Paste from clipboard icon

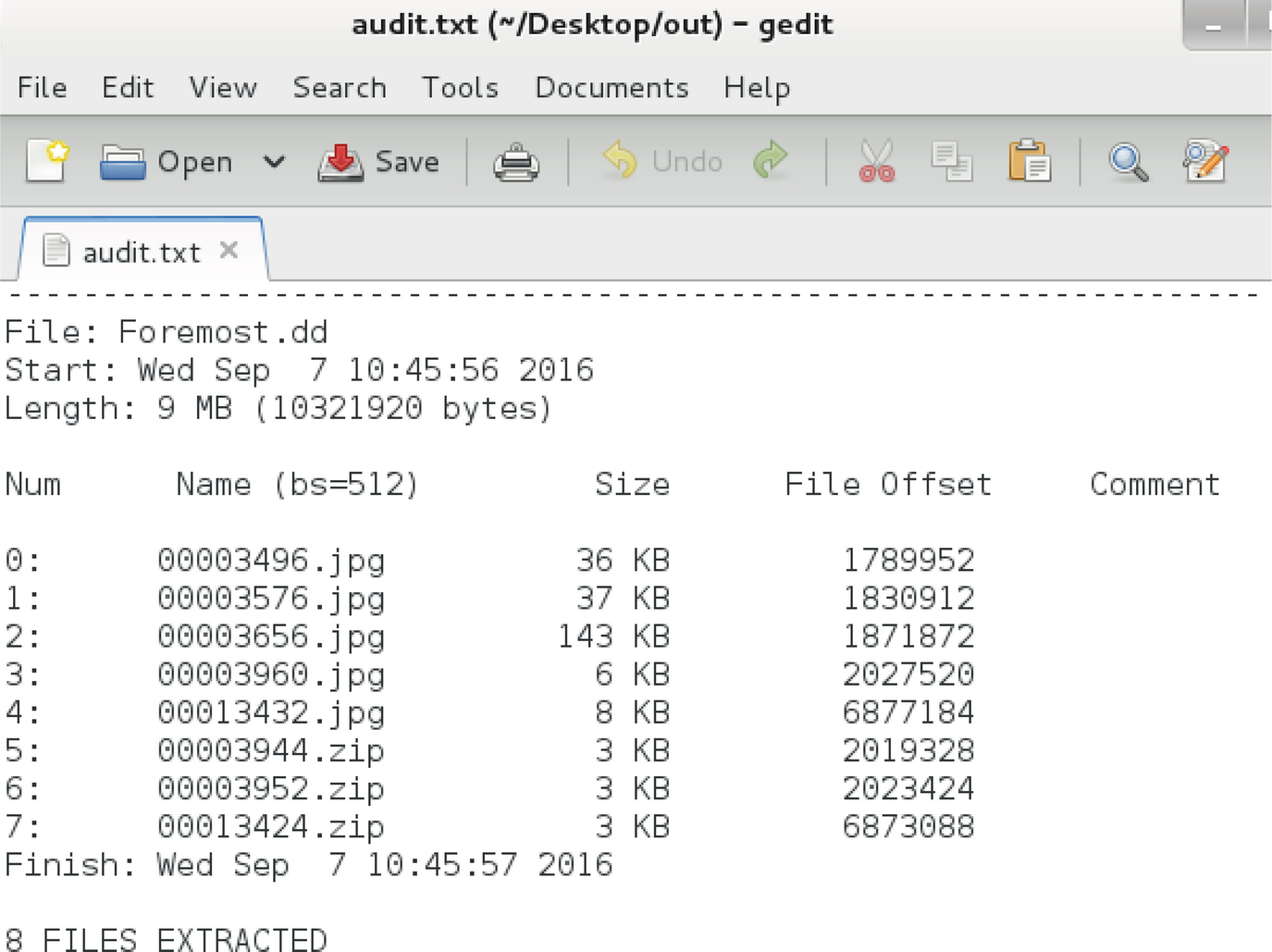pyautogui.click(x=1029, y=161)
